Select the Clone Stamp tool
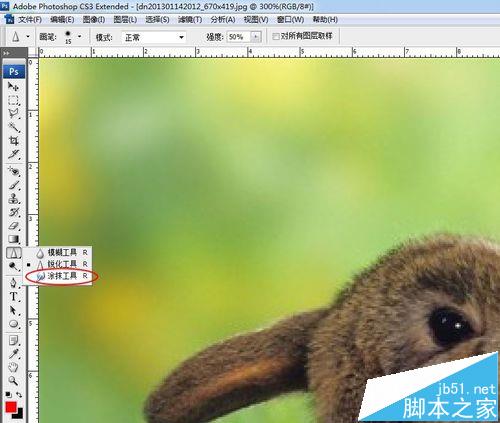 [13, 199]
